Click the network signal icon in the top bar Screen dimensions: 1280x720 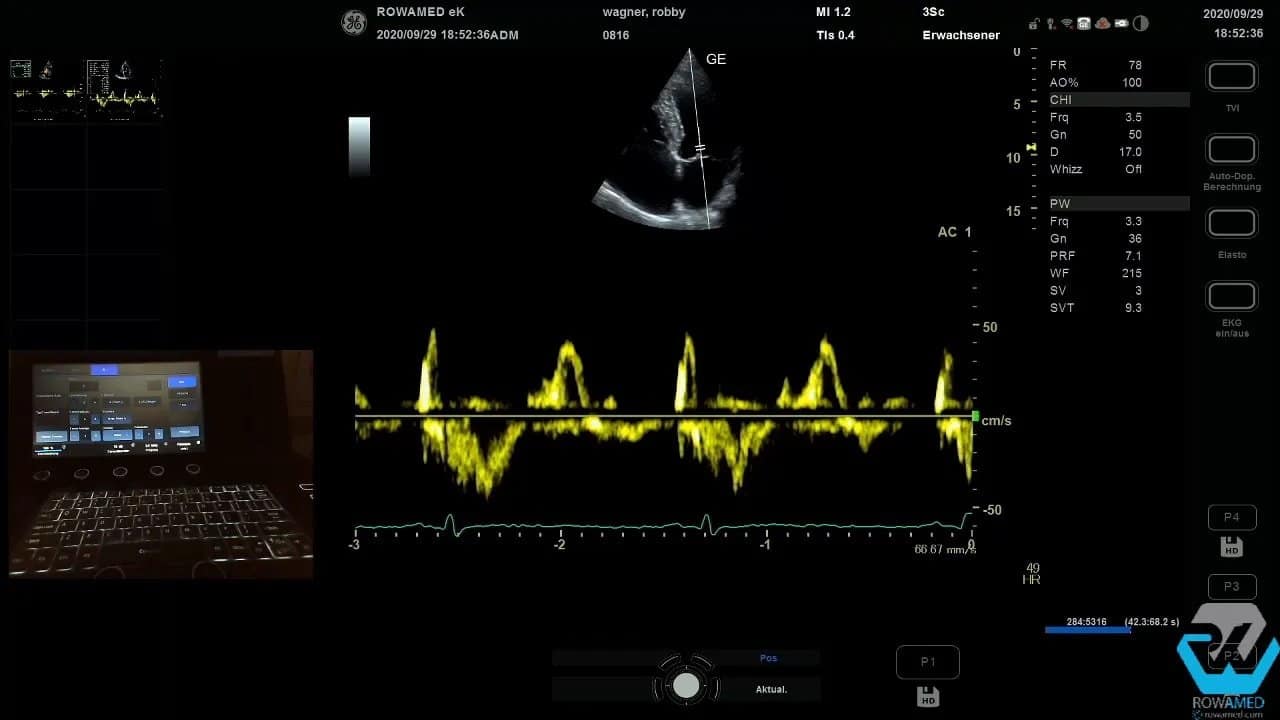[1066, 23]
